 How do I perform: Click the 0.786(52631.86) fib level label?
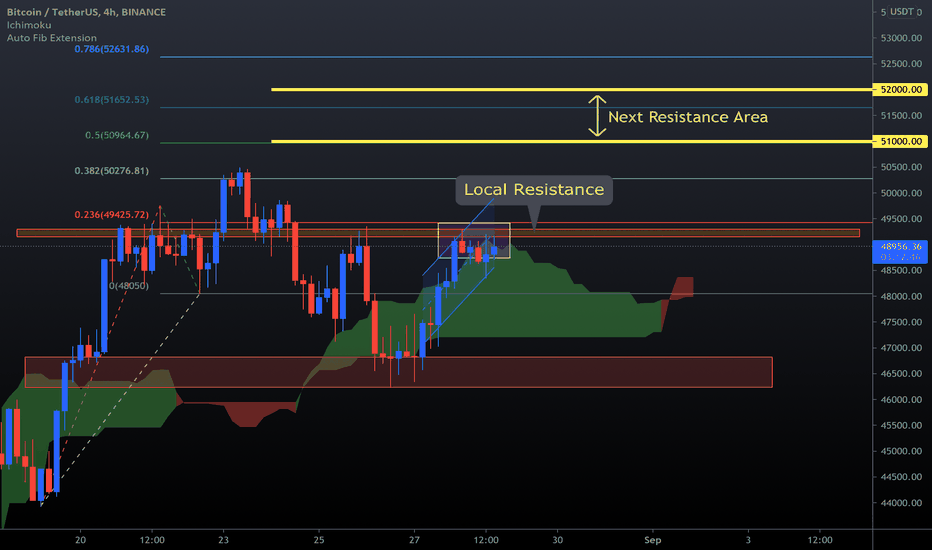pyautogui.click(x=112, y=49)
